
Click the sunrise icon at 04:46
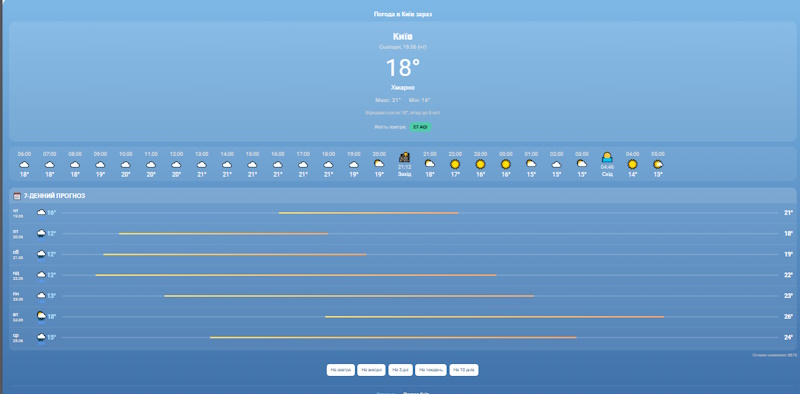607,157
